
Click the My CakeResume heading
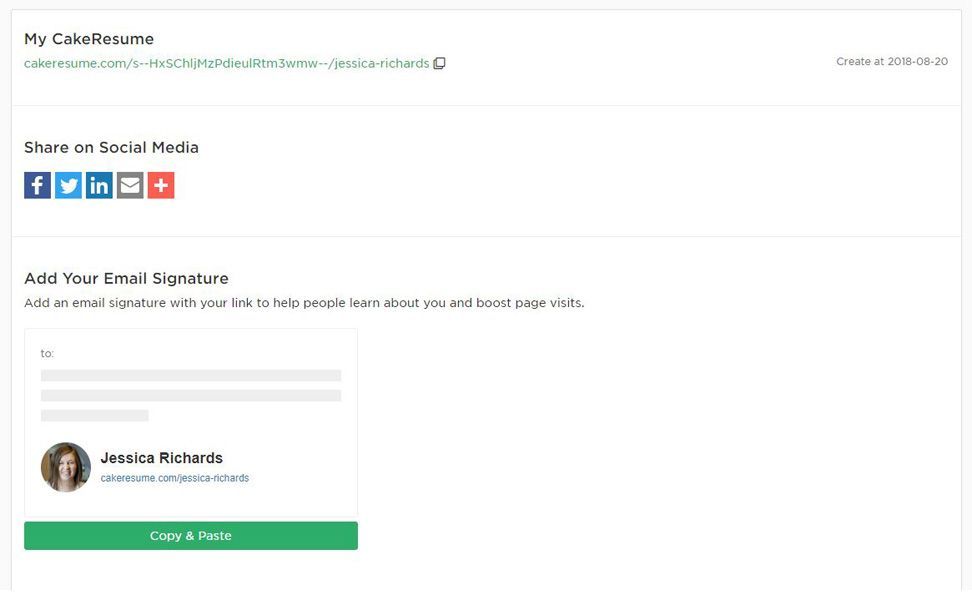click(89, 39)
